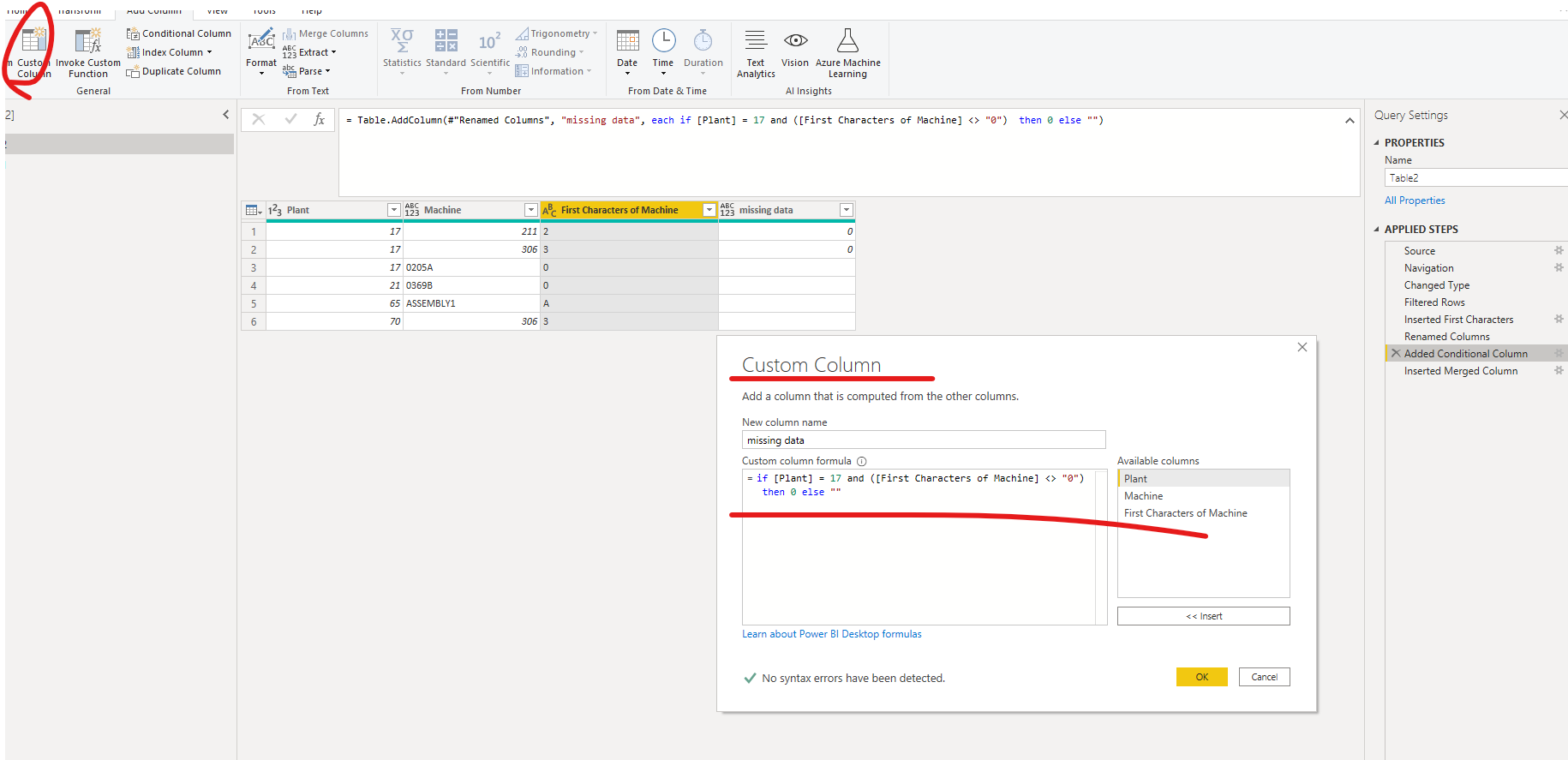Image resolution: width=1568 pixels, height=760 pixels.
Task: Click the Merge Columns command
Action: click(326, 33)
